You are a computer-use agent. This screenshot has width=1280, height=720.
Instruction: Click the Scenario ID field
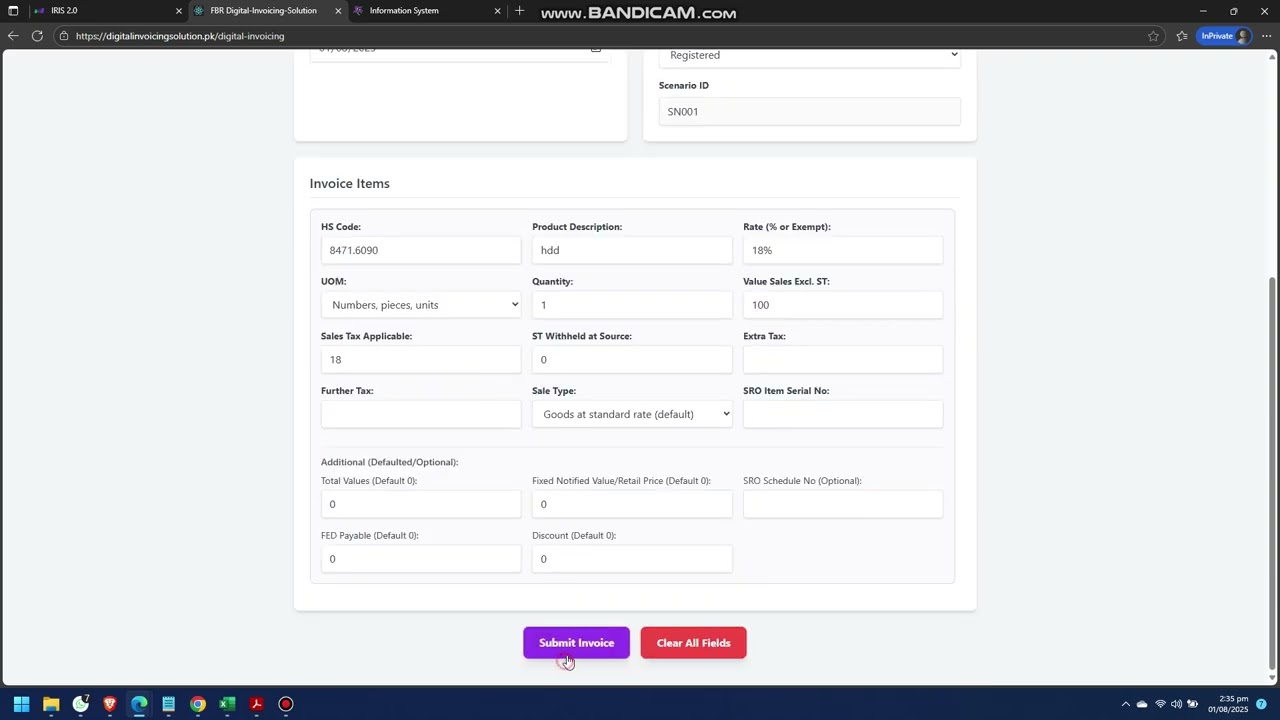point(810,112)
